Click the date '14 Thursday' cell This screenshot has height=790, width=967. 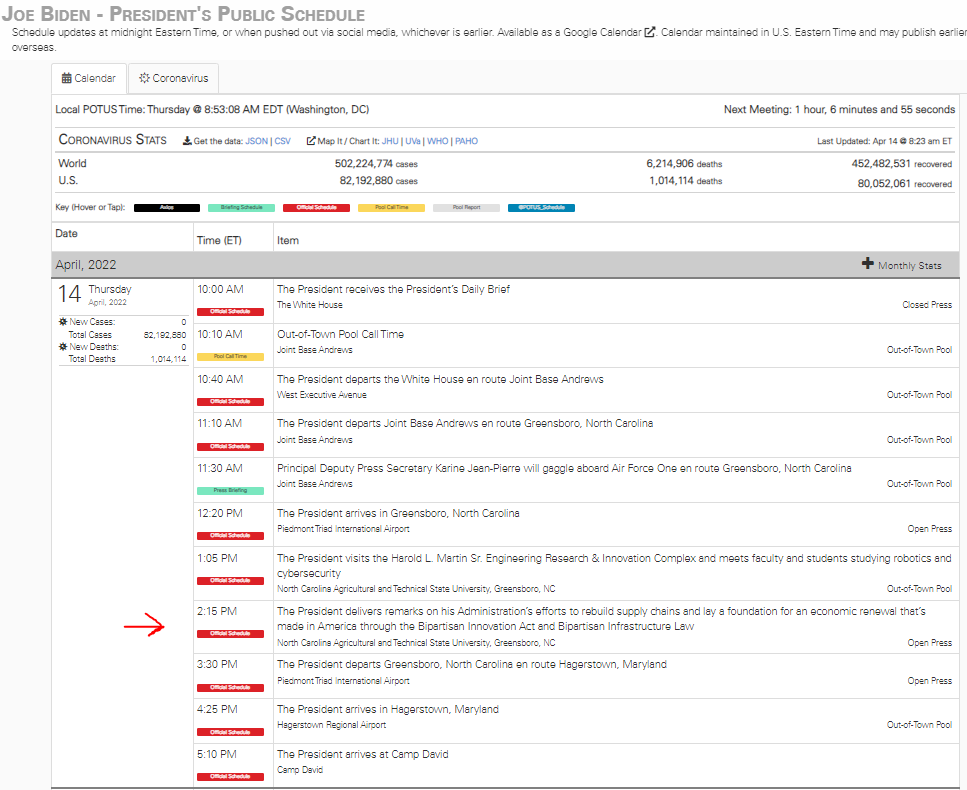pos(95,294)
